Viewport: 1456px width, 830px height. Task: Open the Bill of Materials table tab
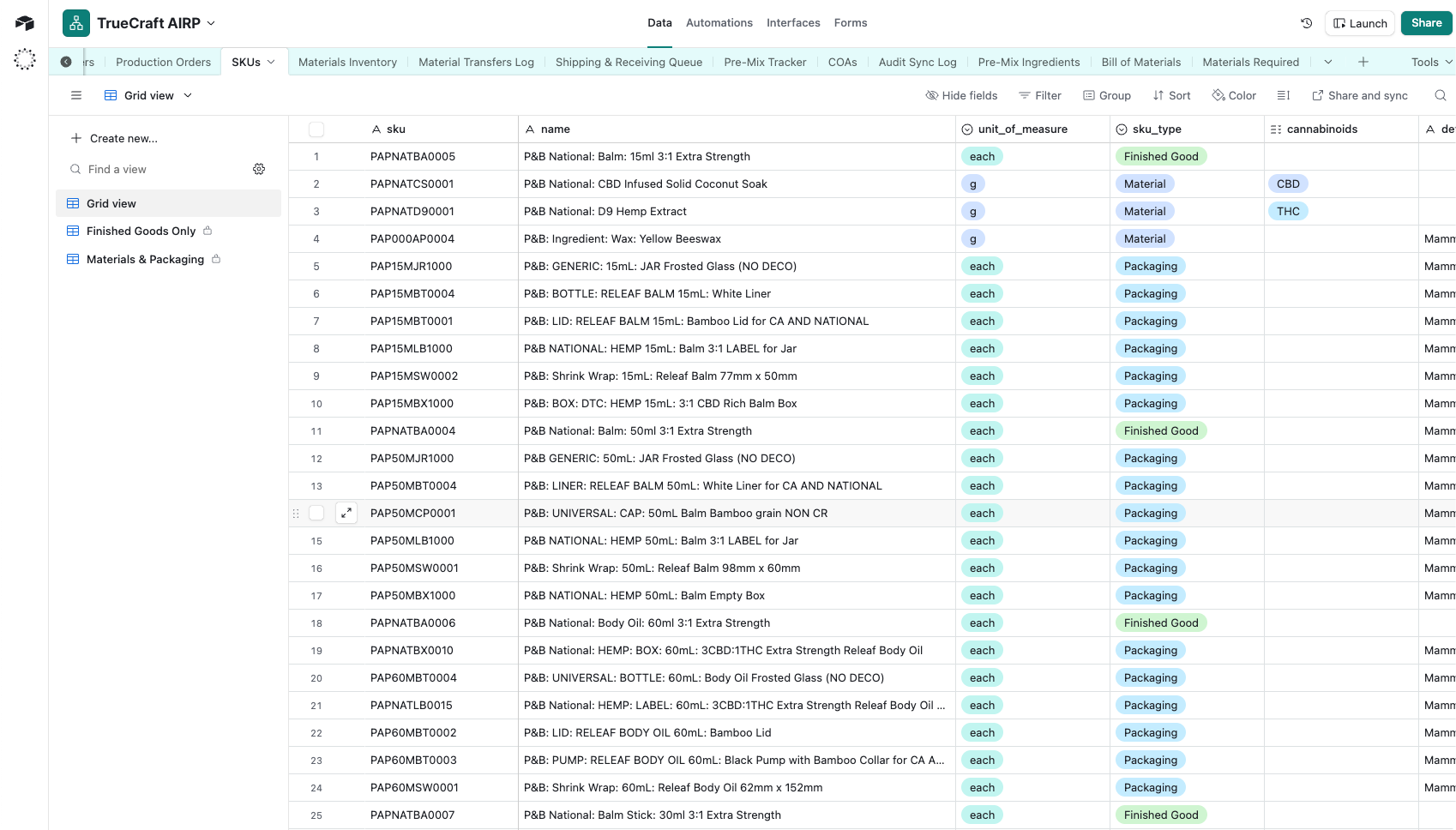coord(1141,62)
